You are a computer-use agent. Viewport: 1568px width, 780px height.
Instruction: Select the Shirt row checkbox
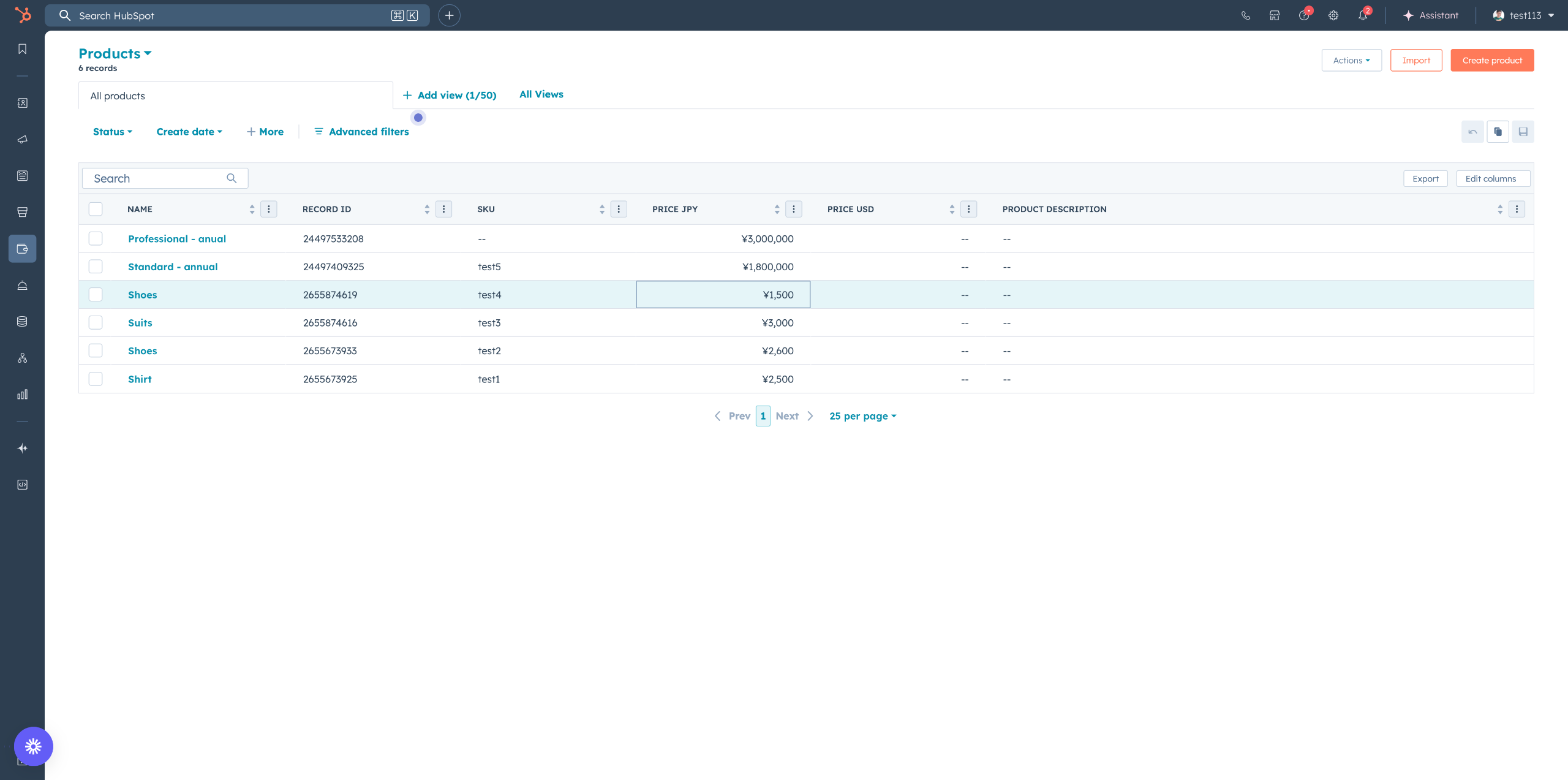(96, 379)
